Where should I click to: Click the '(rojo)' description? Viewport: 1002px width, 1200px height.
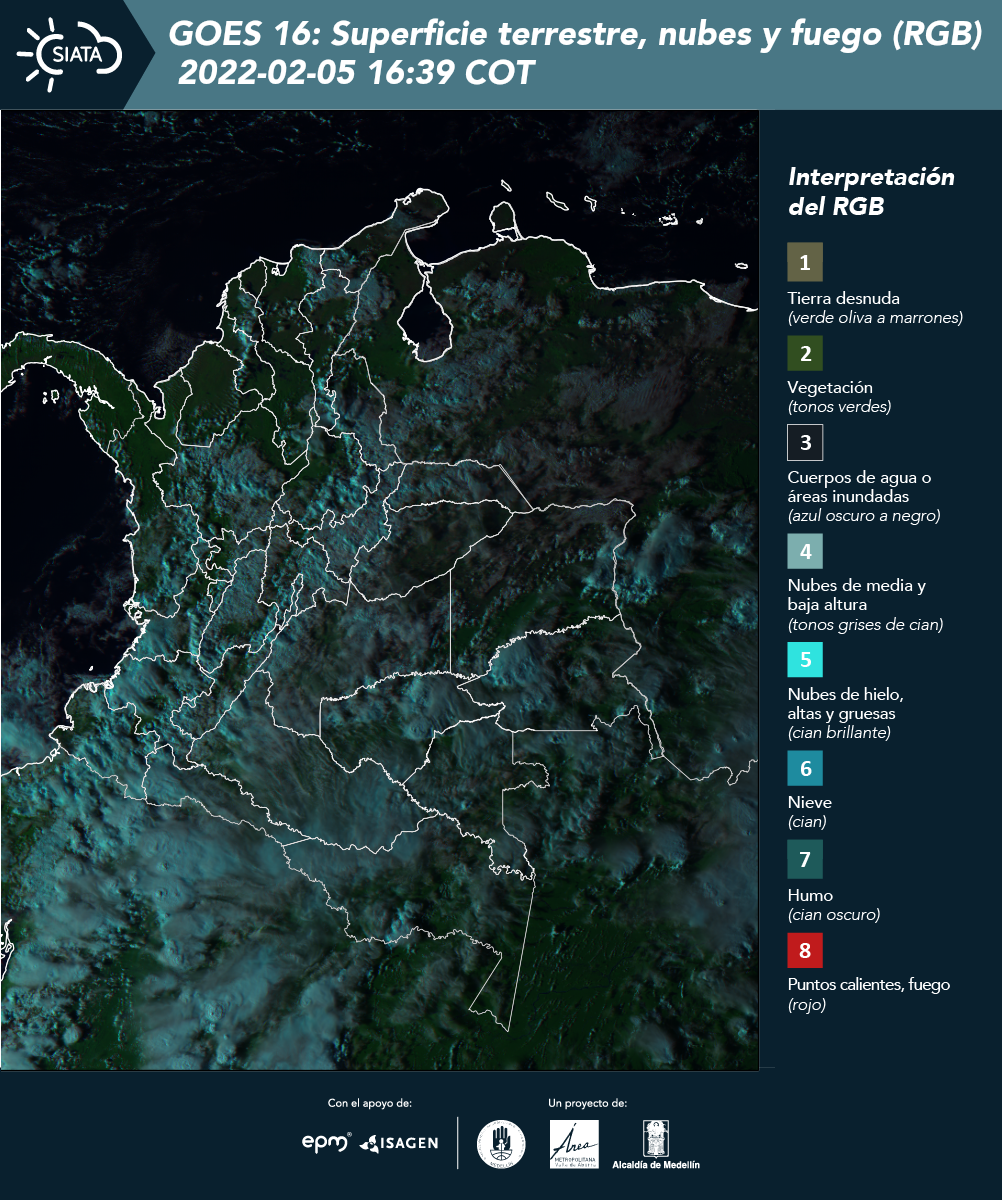807,1005
